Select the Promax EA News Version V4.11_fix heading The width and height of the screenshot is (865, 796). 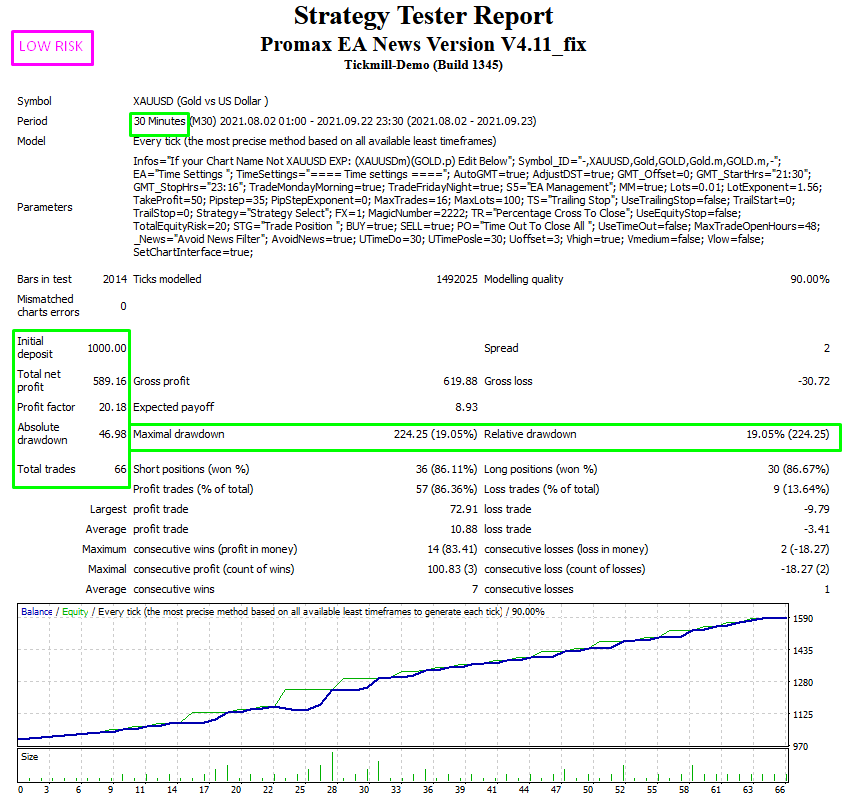pyautogui.click(x=423, y=44)
